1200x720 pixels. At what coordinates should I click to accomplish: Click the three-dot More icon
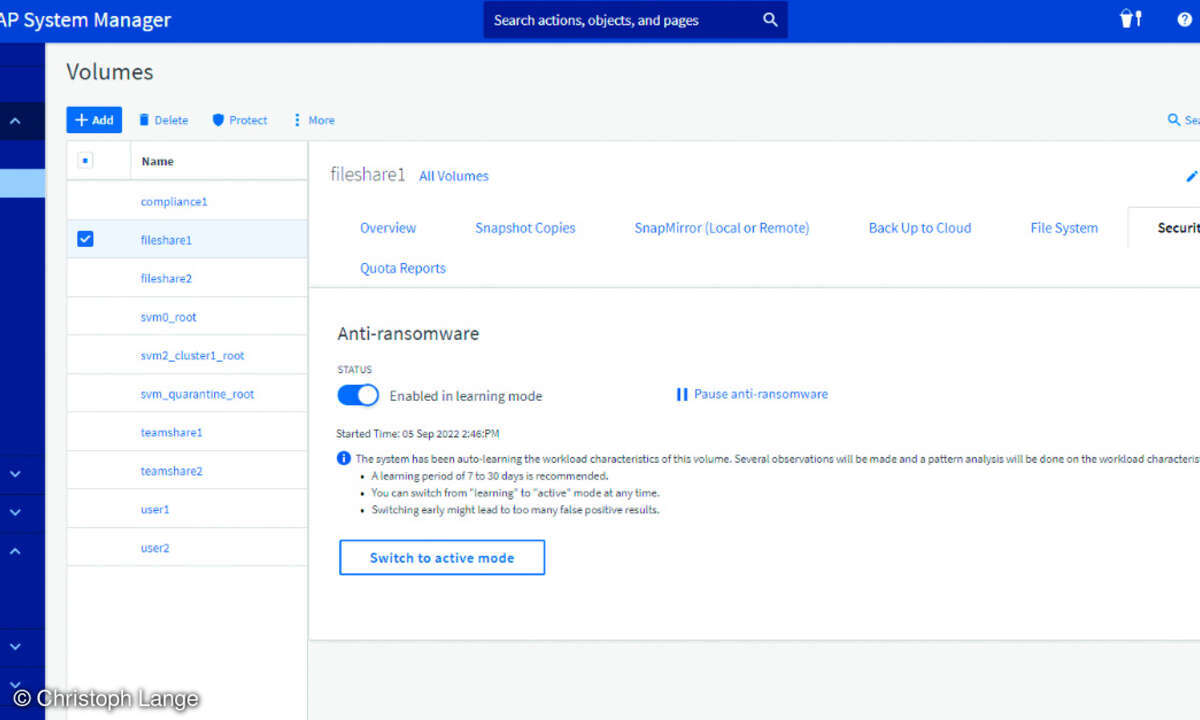(297, 120)
